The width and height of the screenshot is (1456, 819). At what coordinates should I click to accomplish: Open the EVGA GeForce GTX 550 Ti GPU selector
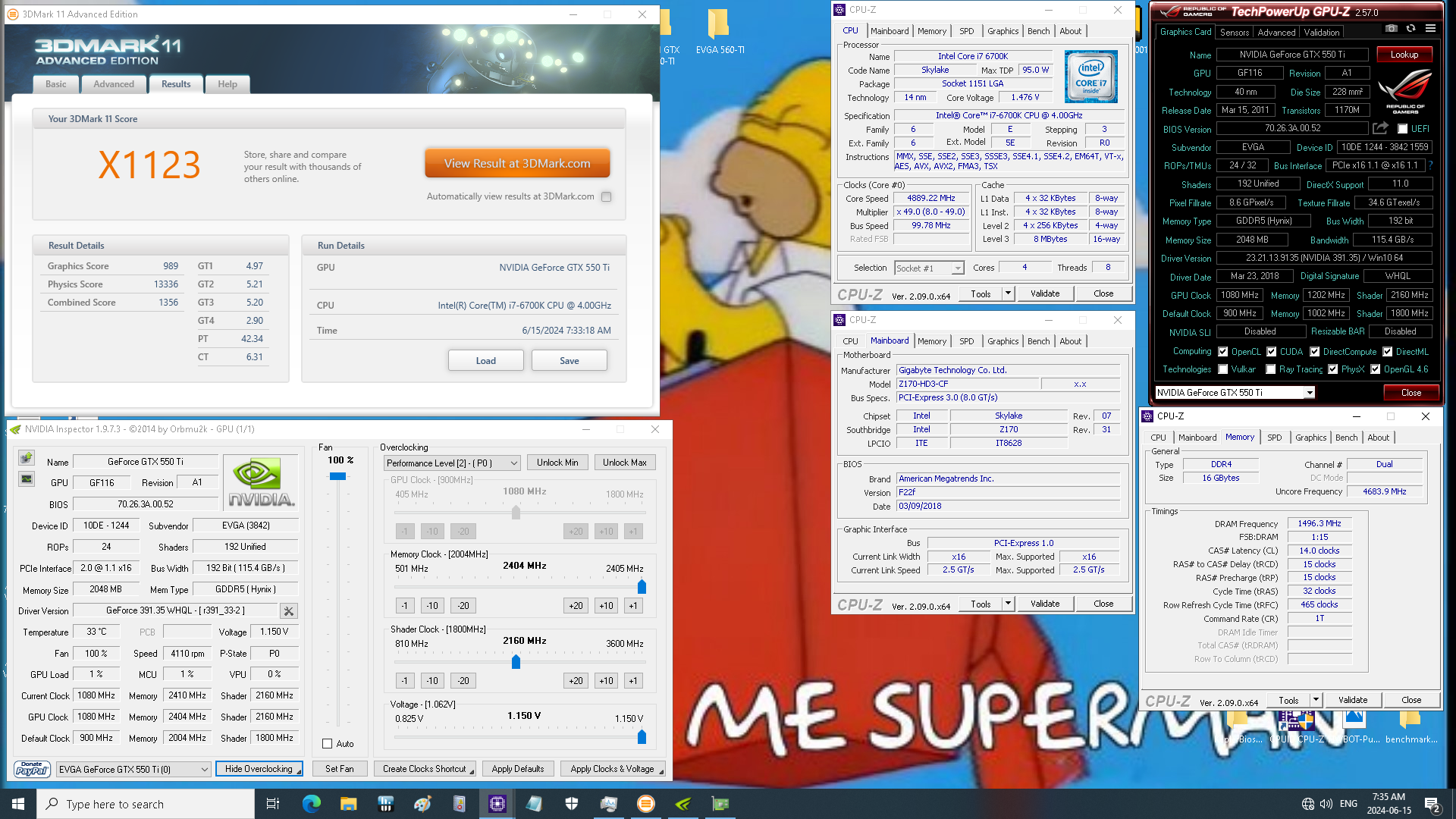click(133, 769)
